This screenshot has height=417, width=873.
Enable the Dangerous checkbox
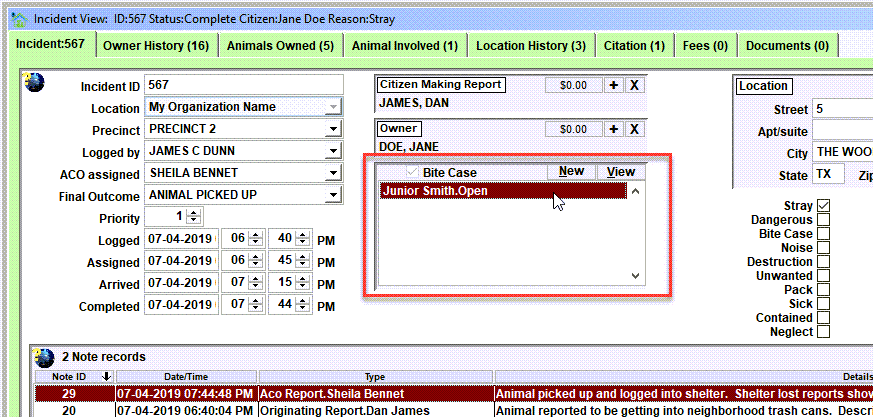[x=823, y=220]
